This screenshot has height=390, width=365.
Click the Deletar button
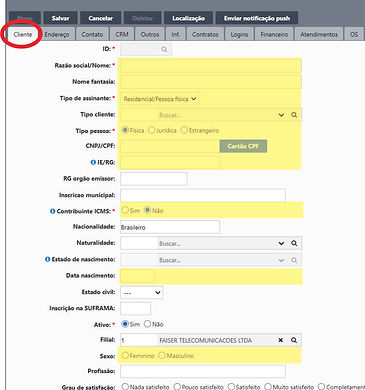coord(143,18)
